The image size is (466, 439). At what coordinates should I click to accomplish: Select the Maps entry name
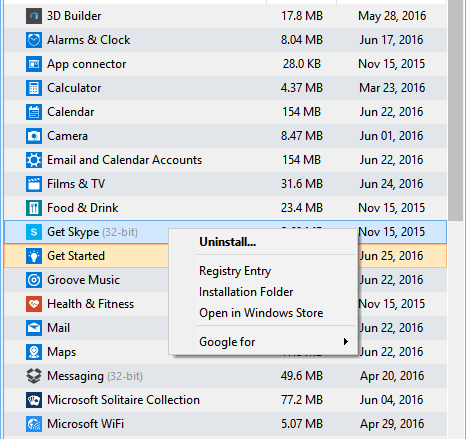pos(61,352)
